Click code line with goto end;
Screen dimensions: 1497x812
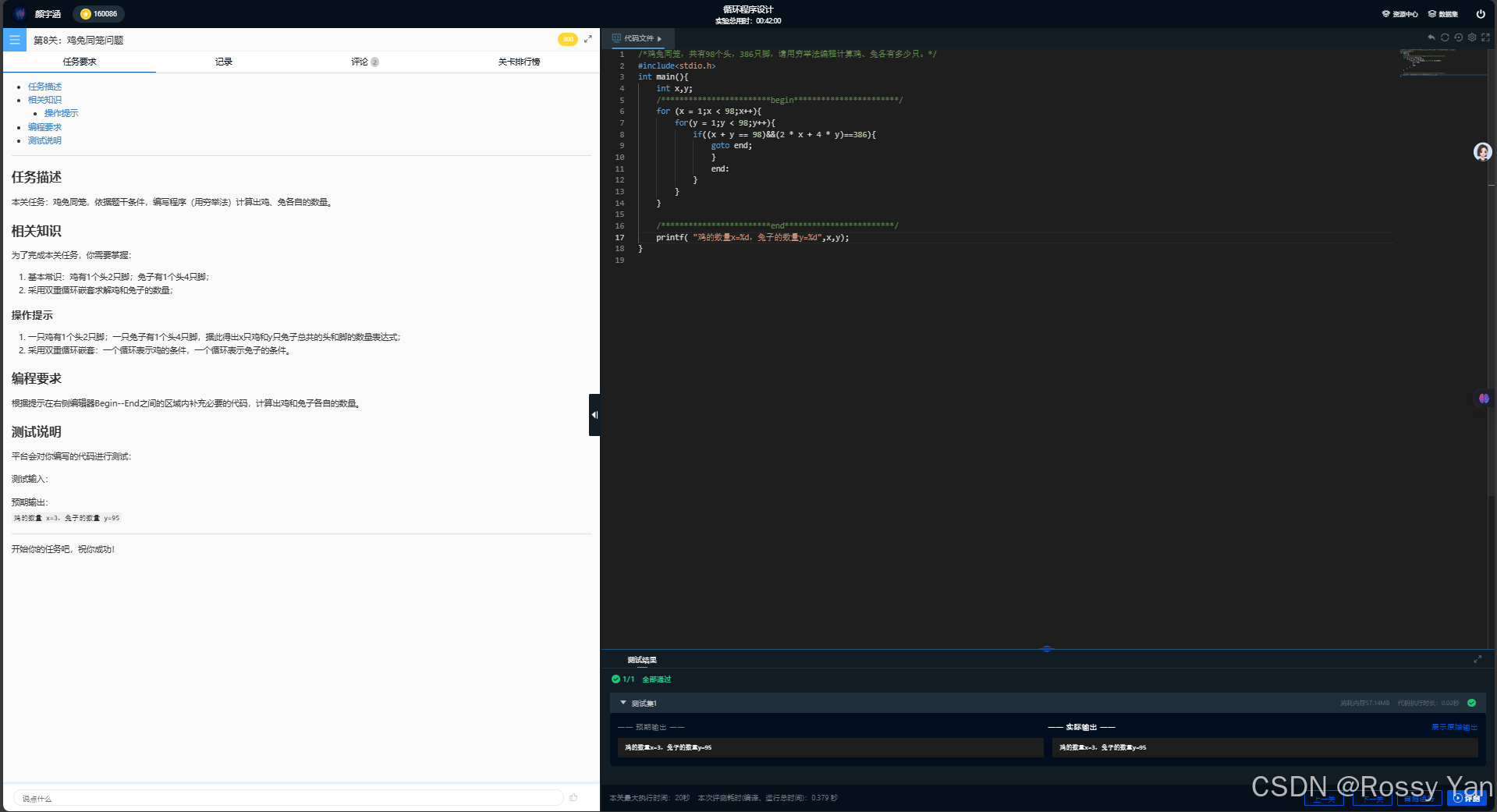click(x=732, y=146)
